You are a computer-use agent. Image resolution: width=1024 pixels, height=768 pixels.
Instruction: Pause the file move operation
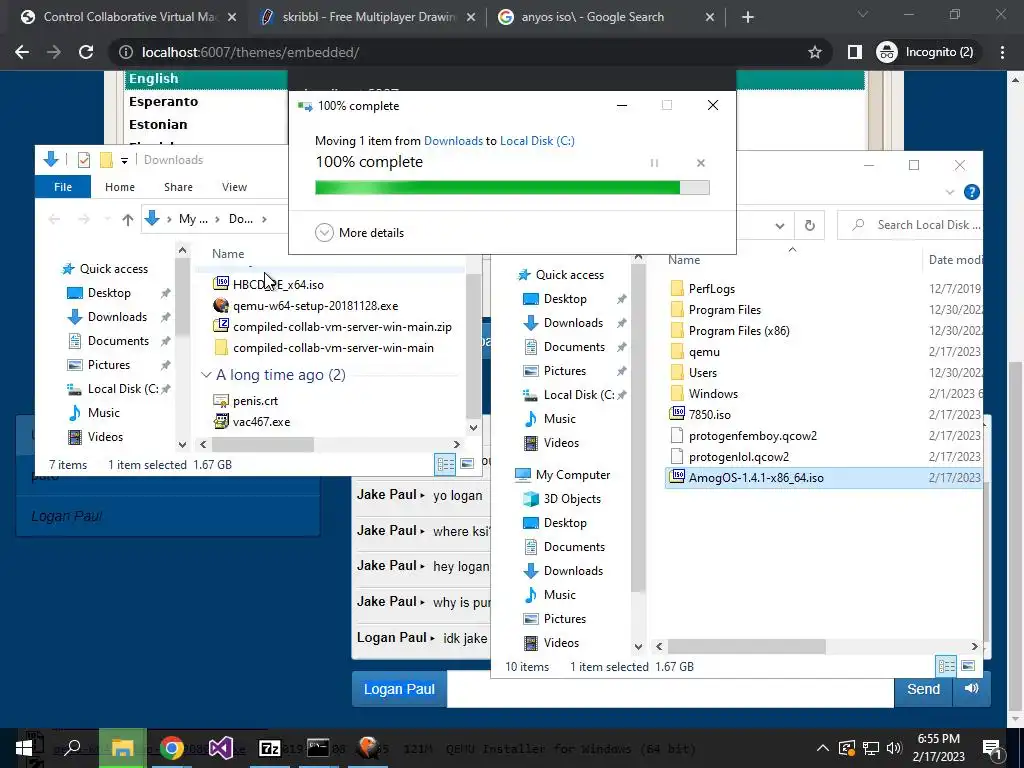click(x=654, y=163)
